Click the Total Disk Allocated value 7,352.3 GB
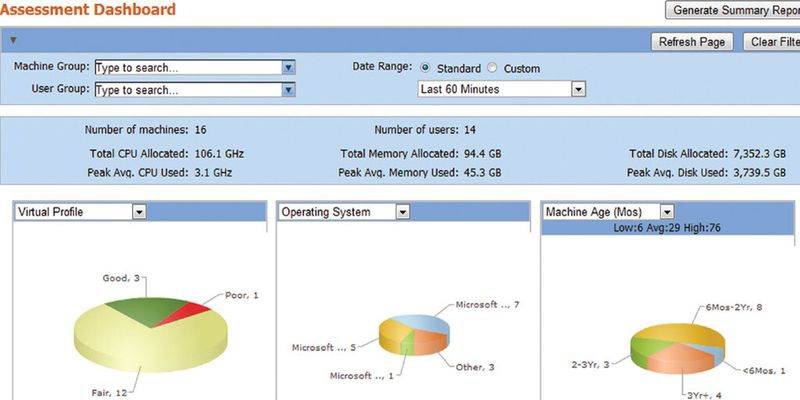This screenshot has height=400, width=800. point(759,154)
